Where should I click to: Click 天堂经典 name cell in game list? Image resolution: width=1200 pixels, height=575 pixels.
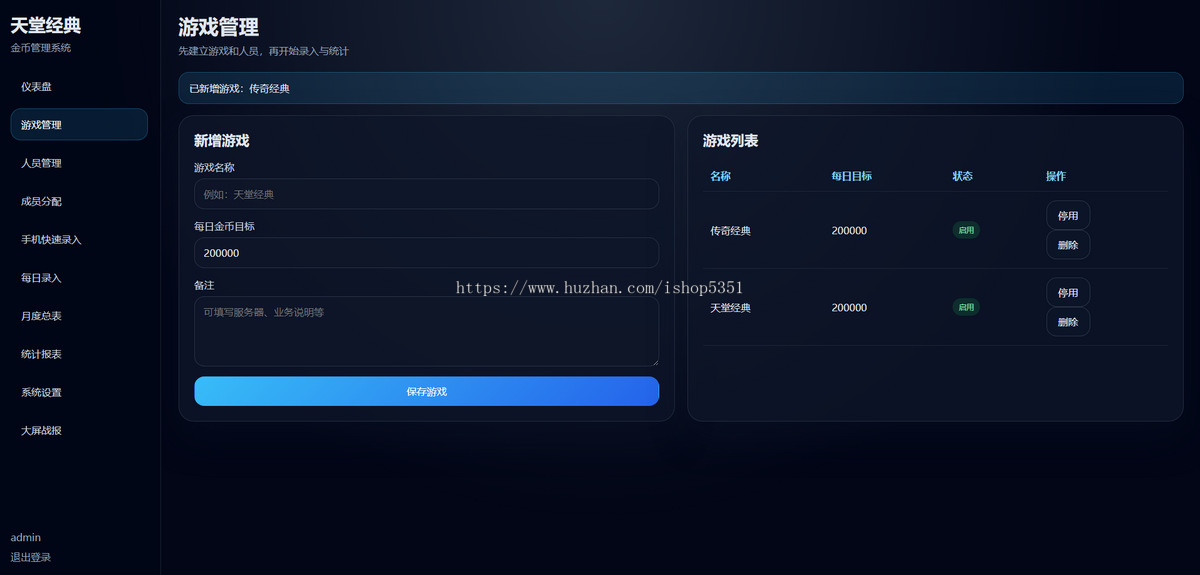click(x=730, y=308)
